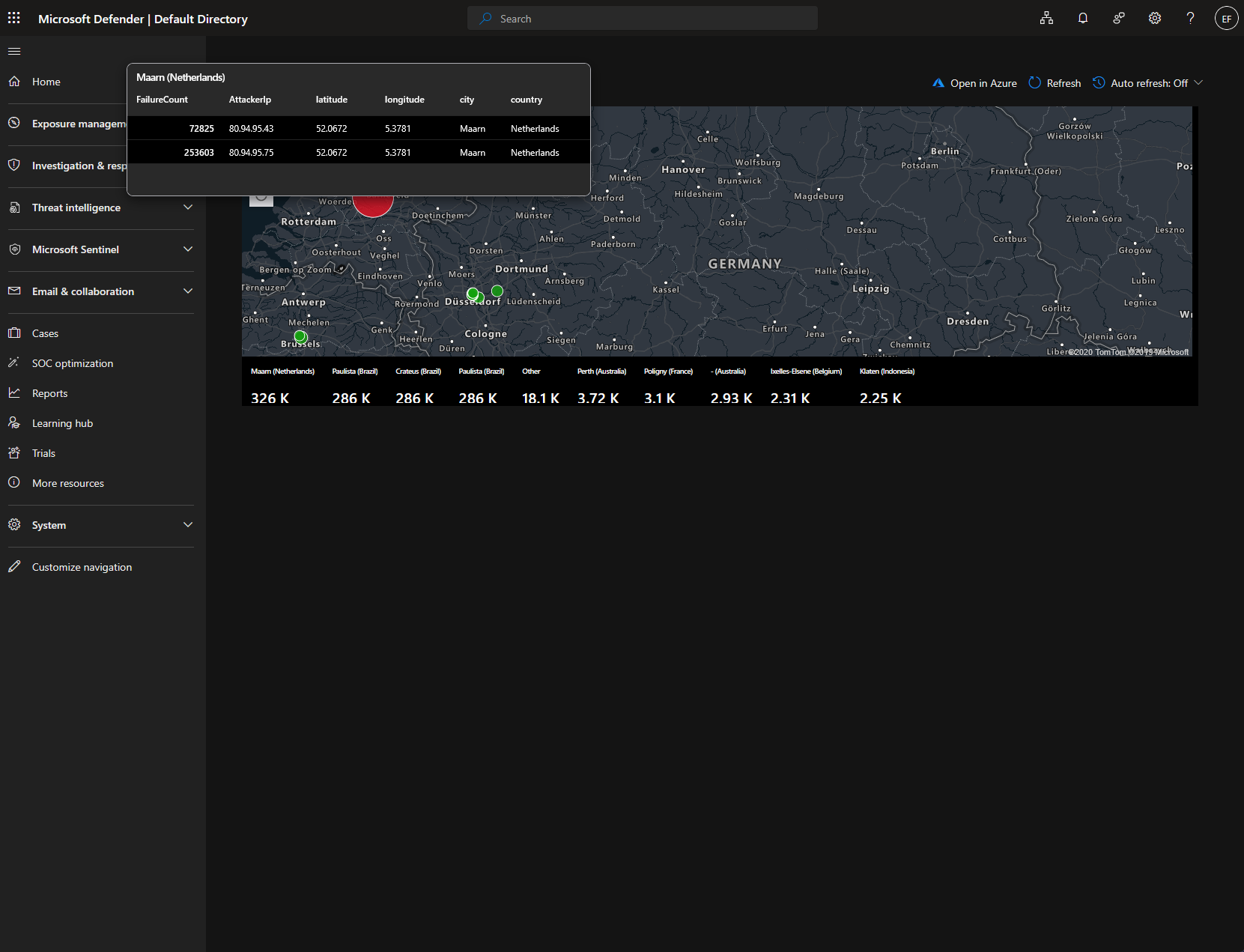Click the large red map bubble
This screenshot has width=1244, height=952.
373,205
